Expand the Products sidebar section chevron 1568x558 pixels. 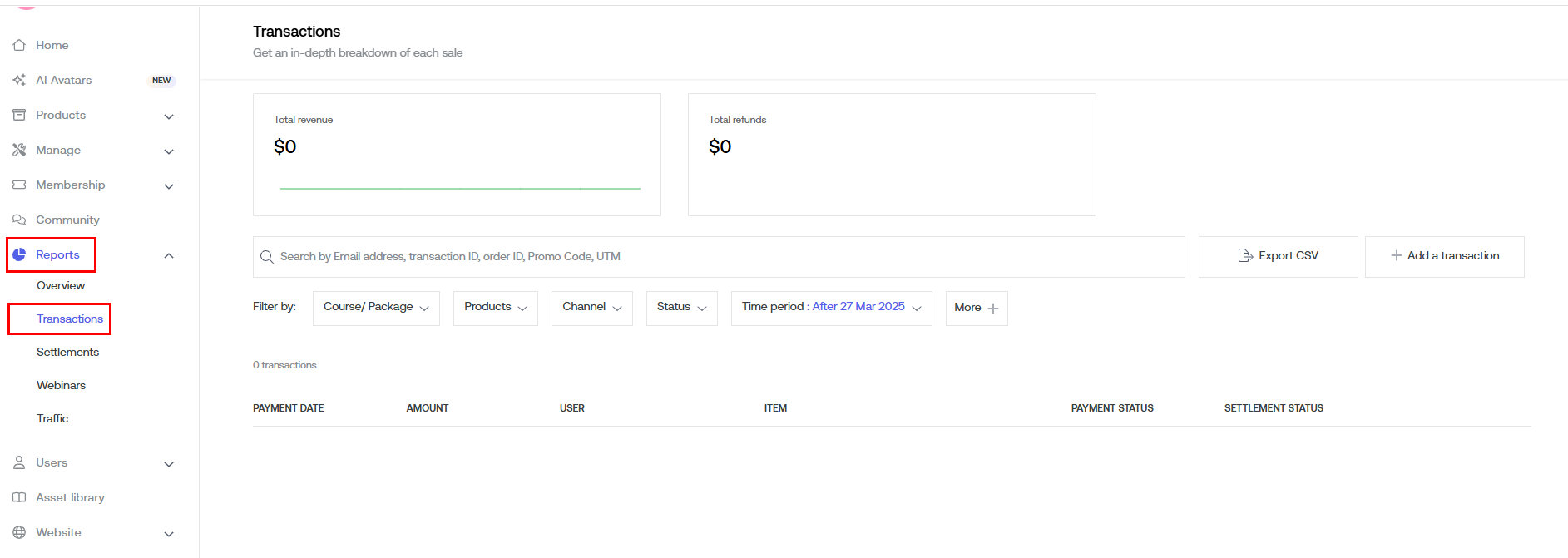169,116
